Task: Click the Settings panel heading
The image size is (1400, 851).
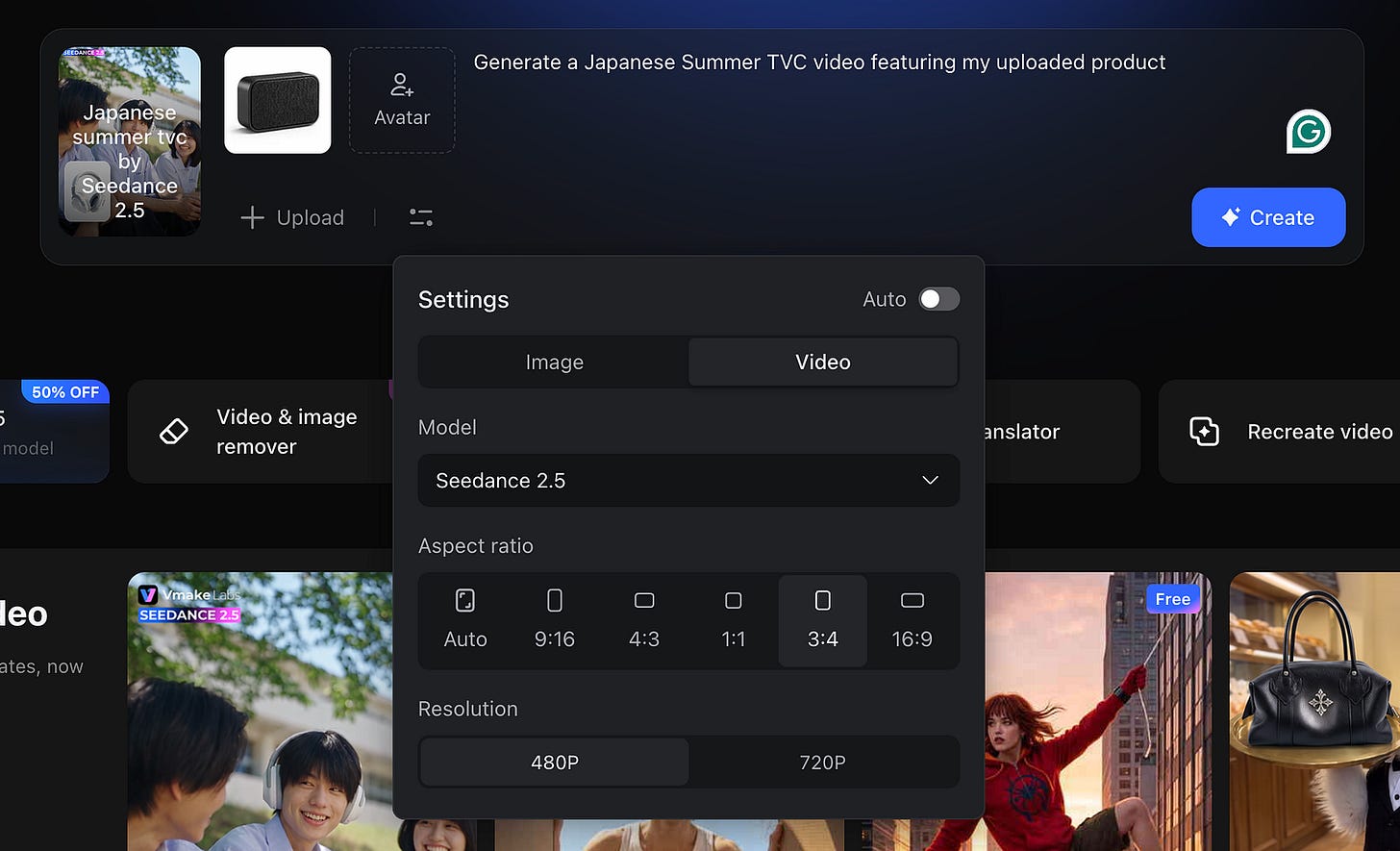Action: pos(463,299)
